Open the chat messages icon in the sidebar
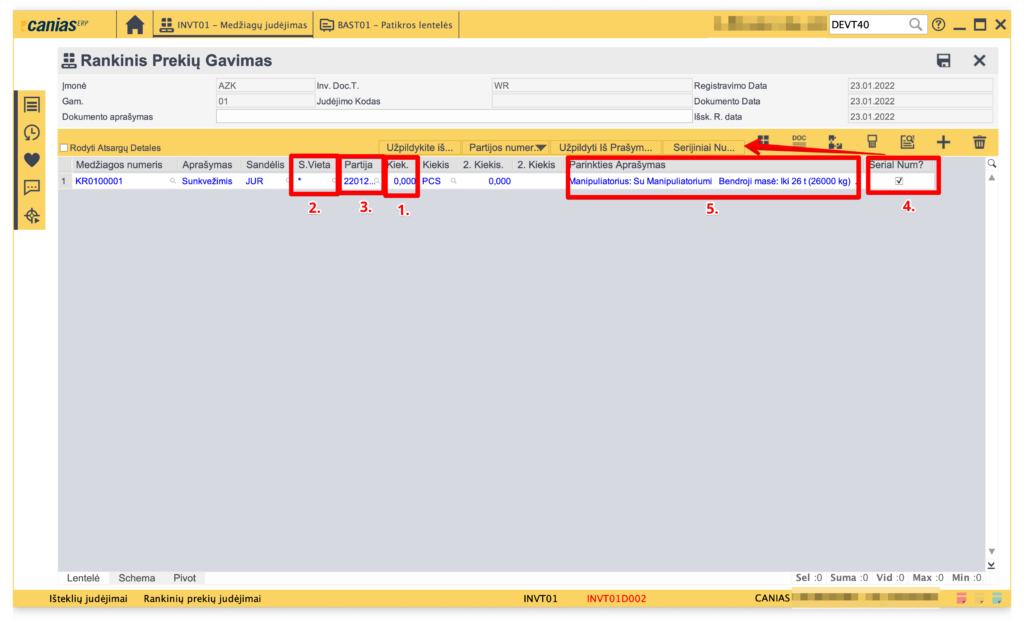1024x622 pixels. pos(32,187)
